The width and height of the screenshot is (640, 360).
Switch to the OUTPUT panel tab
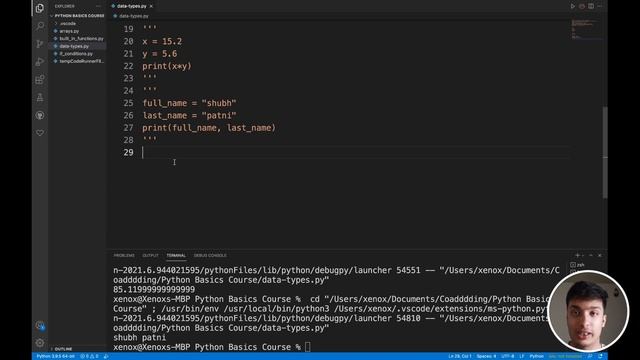[x=150, y=256]
